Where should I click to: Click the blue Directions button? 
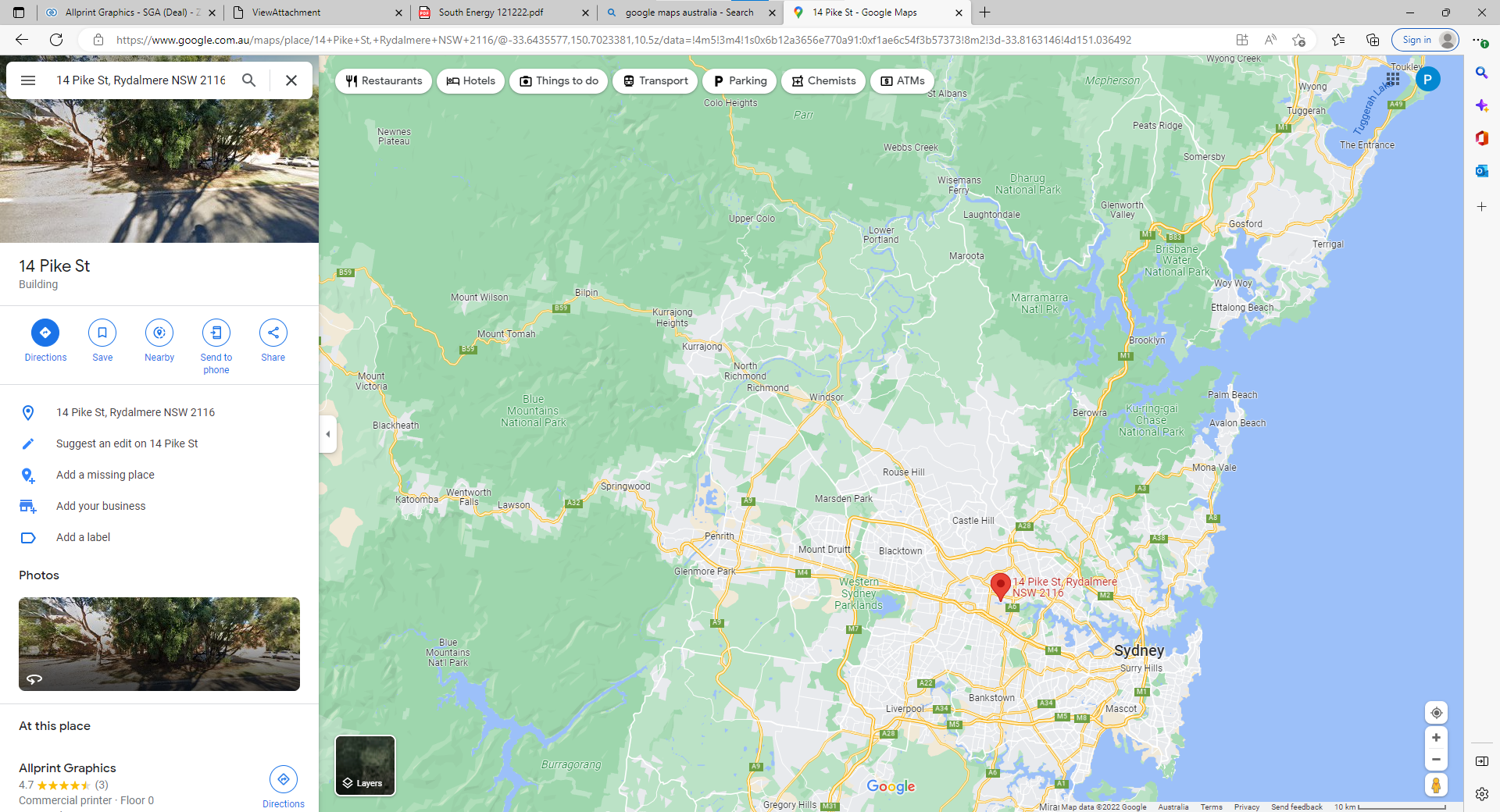point(45,333)
